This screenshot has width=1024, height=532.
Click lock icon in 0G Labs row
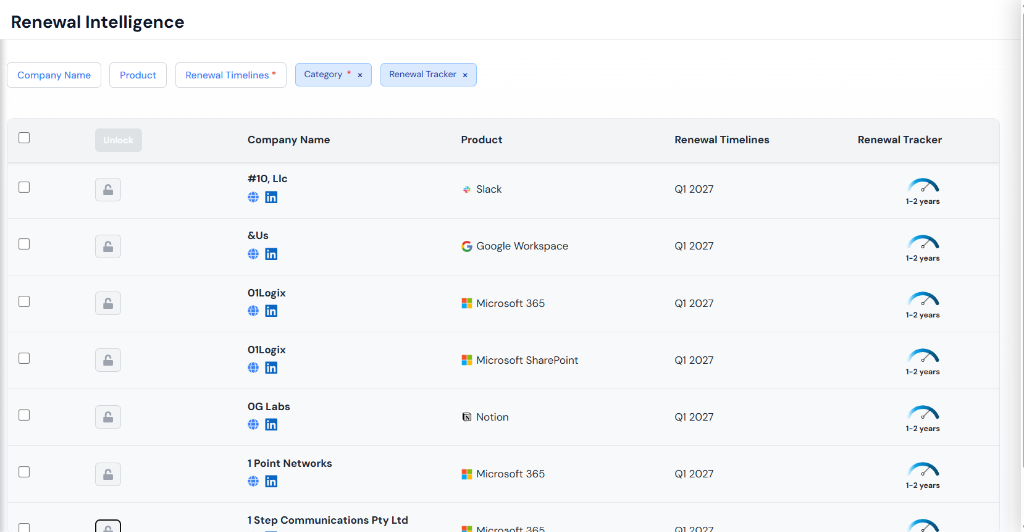coord(108,416)
